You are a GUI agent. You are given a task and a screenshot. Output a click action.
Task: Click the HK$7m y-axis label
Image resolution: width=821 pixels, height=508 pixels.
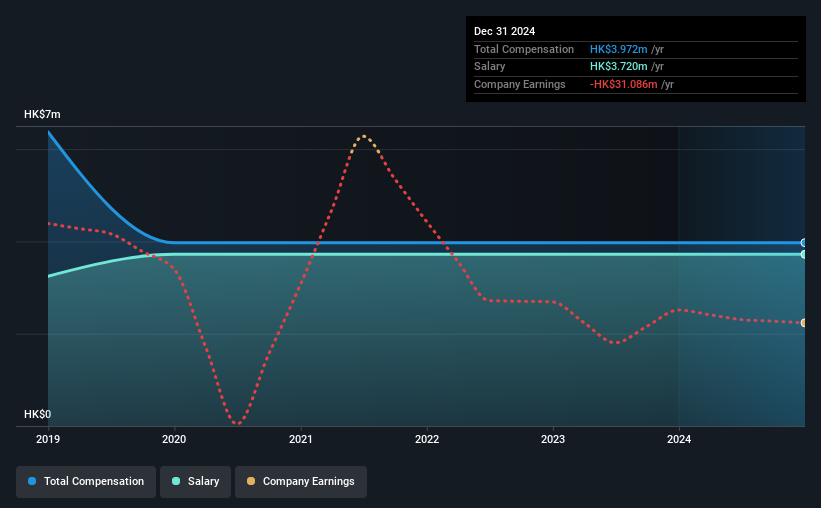tap(42, 114)
